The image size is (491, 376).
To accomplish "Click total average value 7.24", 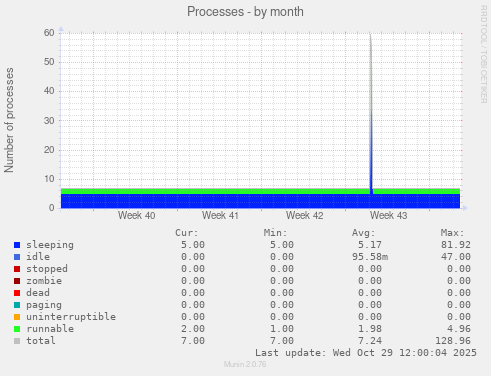I will pyautogui.click(x=370, y=341).
